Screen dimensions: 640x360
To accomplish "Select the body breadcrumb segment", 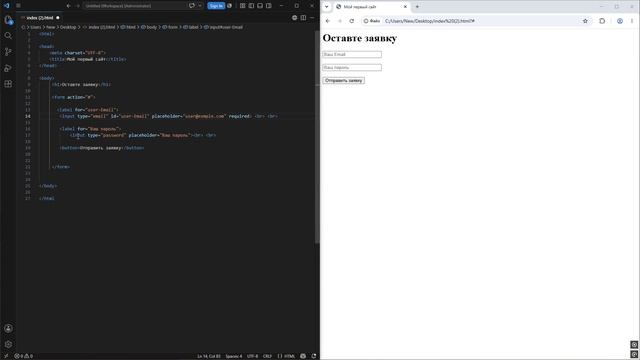I will point(149,27).
